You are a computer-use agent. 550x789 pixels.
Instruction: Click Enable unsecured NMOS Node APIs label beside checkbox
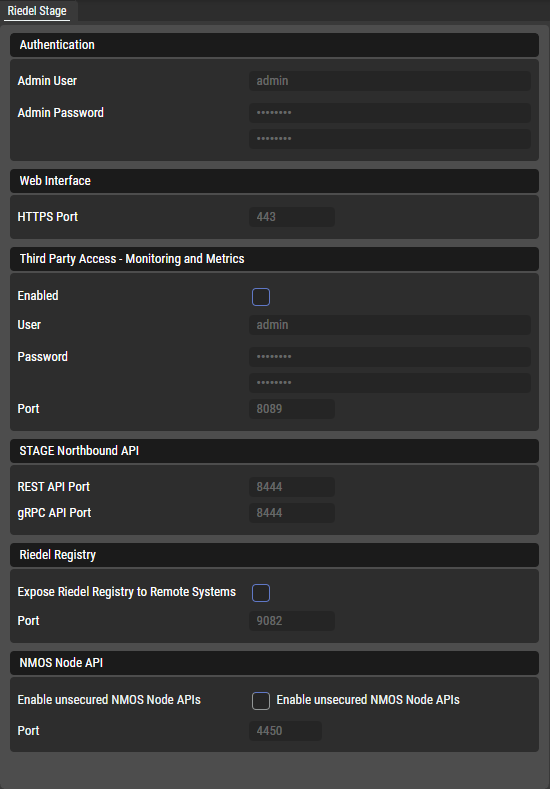[368, 700]
